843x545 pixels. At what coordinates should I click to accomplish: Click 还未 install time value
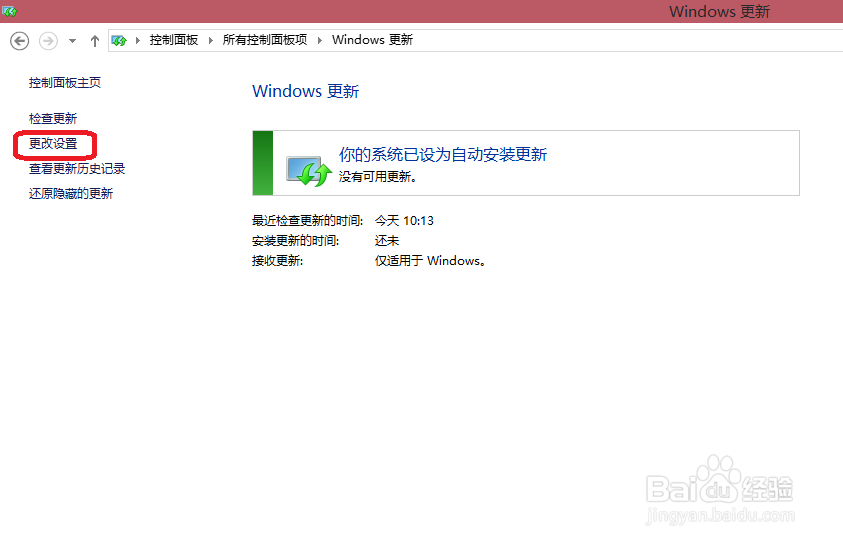(x=387, y=241)
